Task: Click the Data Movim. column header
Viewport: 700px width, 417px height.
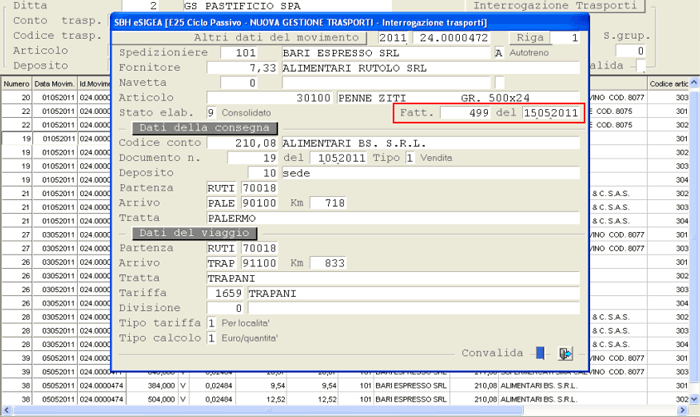Action: [x=50, y=84]
